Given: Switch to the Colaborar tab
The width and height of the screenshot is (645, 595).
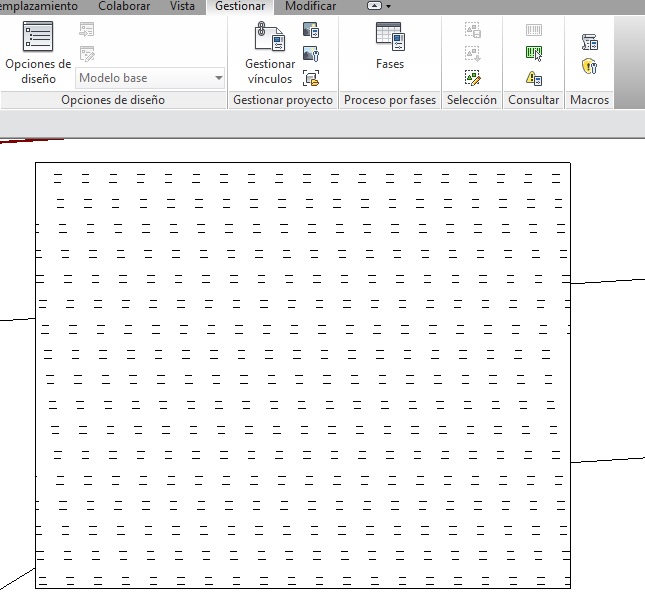Looking at the screenshot, I should [124, 6].
